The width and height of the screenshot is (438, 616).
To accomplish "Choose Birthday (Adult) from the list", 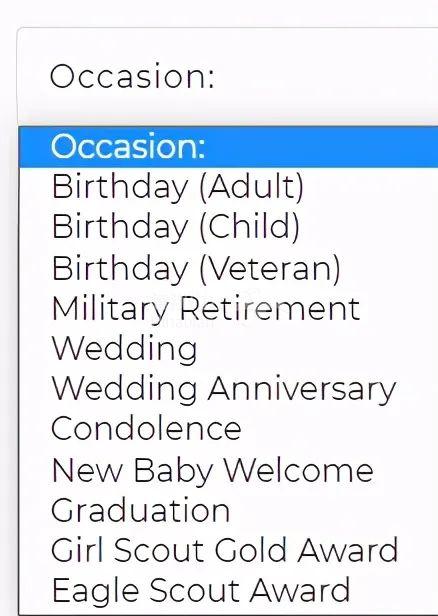I will (229, 187).
